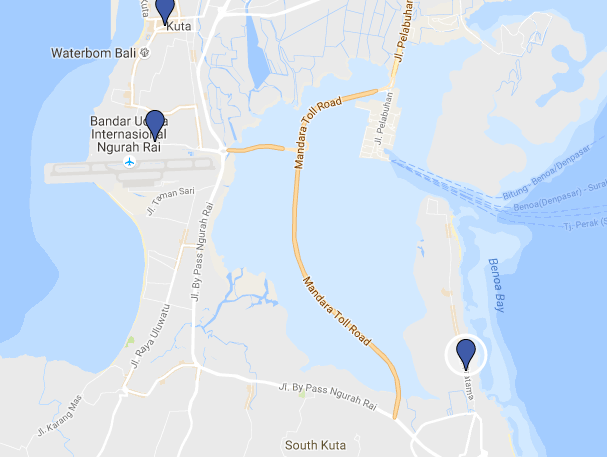607x457 pixels.
Task: Click the vertical Jl. By Pass Ngurah Rai label
Action: (x=202, y=251)
